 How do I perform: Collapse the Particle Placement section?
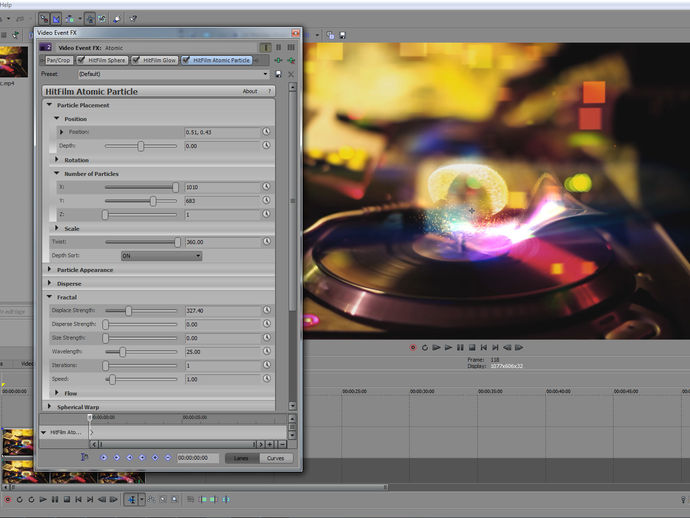pyautogui.click(x=49, y=105)
